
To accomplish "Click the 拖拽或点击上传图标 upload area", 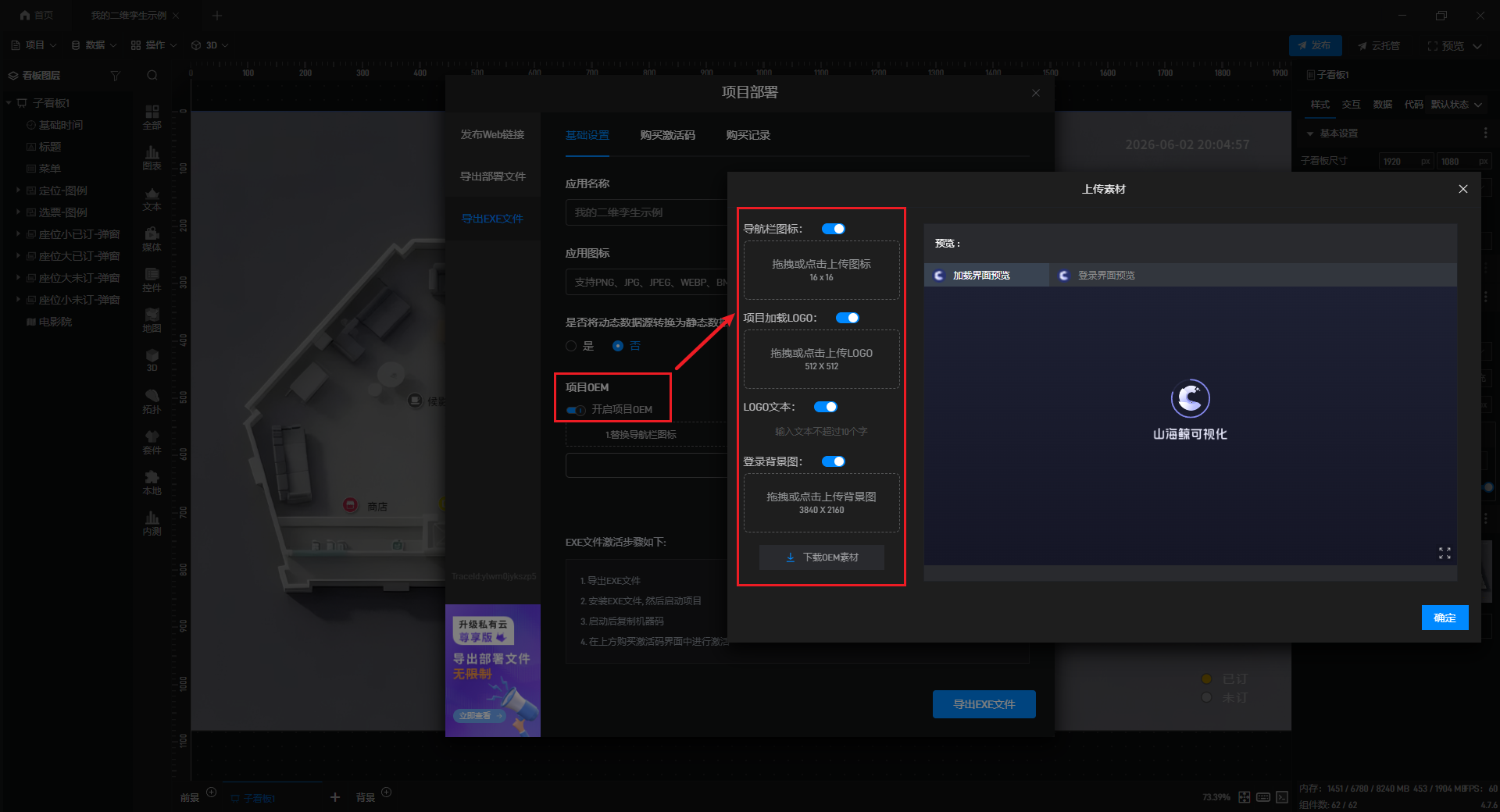I will pyautogui.click(x=821, y=270).
